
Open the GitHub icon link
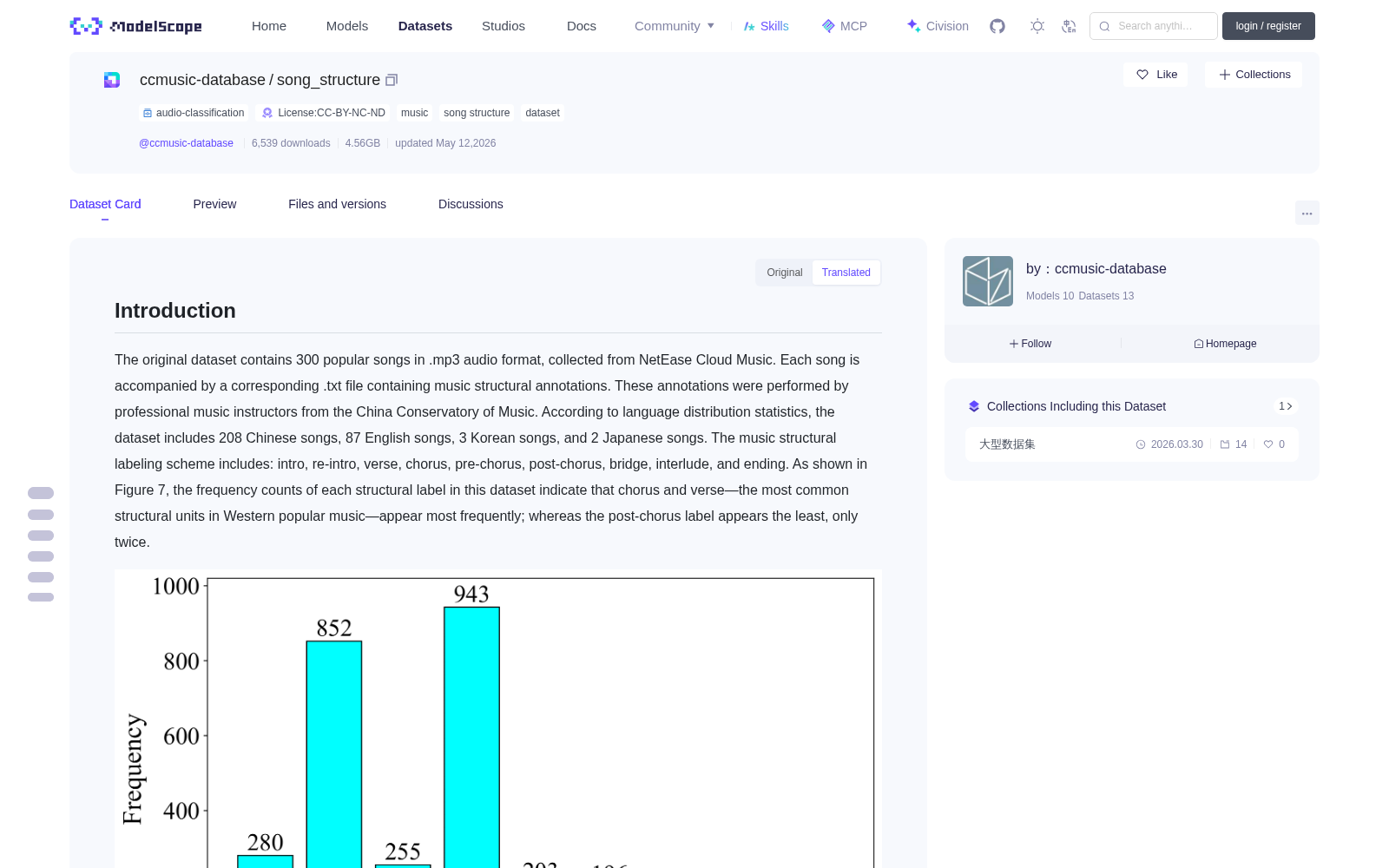[x=997, y=26]
